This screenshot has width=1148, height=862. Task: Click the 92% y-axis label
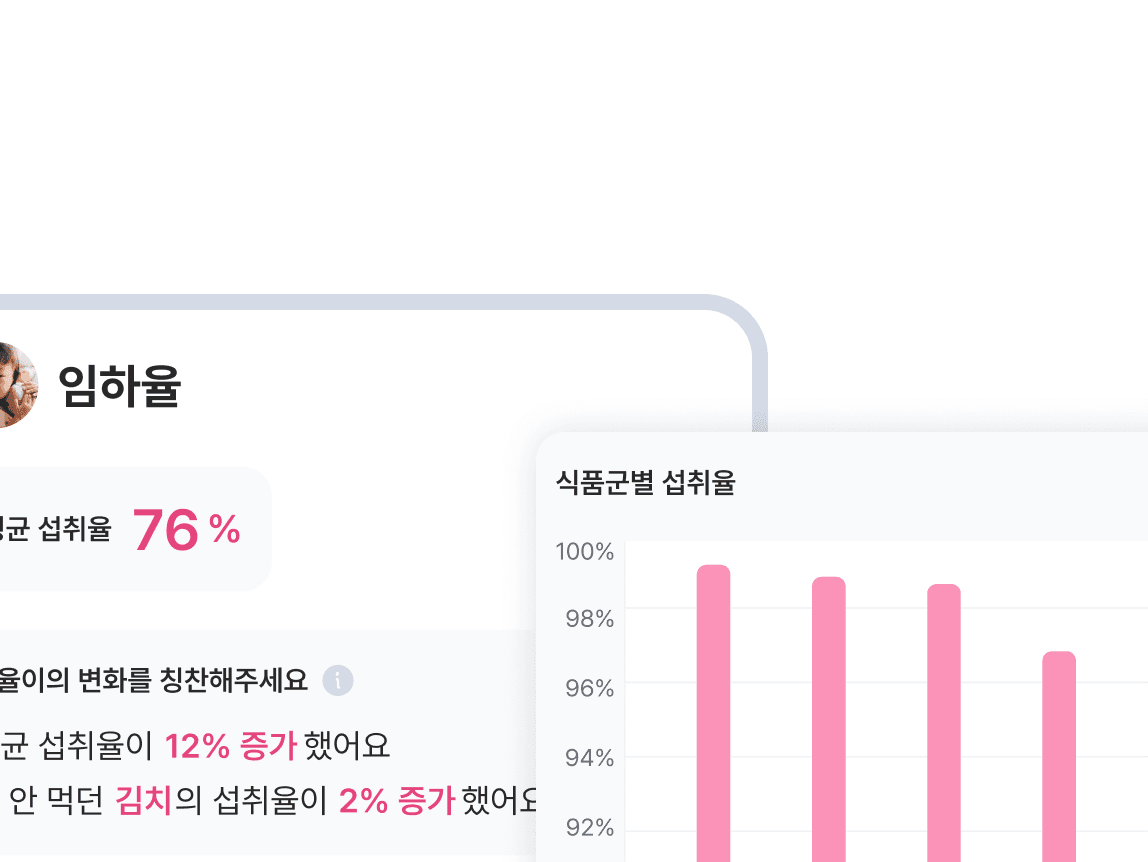click(x=589, y=828)
